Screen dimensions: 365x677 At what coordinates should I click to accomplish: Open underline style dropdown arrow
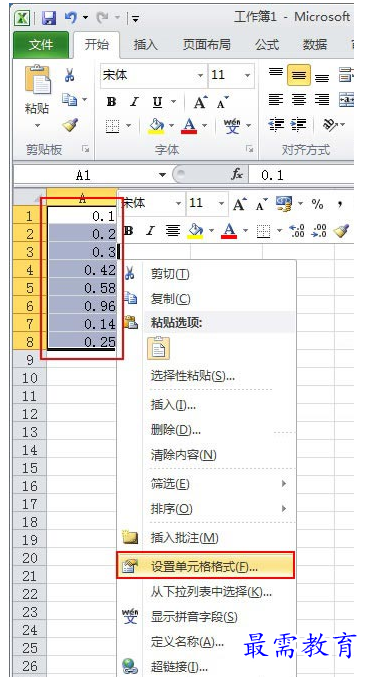click(174, 102)
